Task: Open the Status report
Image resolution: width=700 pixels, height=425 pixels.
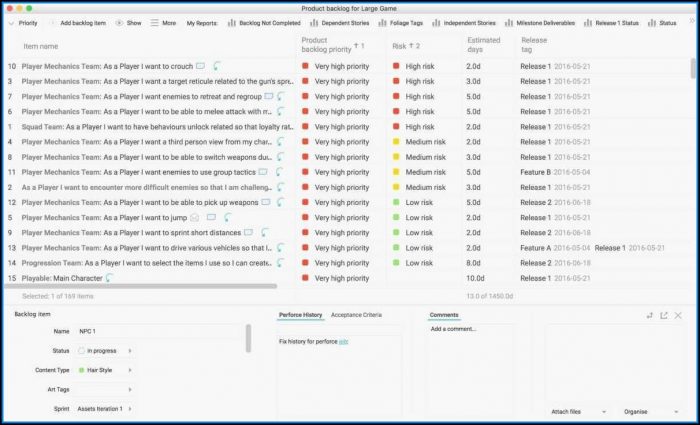Action: [662, 23]
